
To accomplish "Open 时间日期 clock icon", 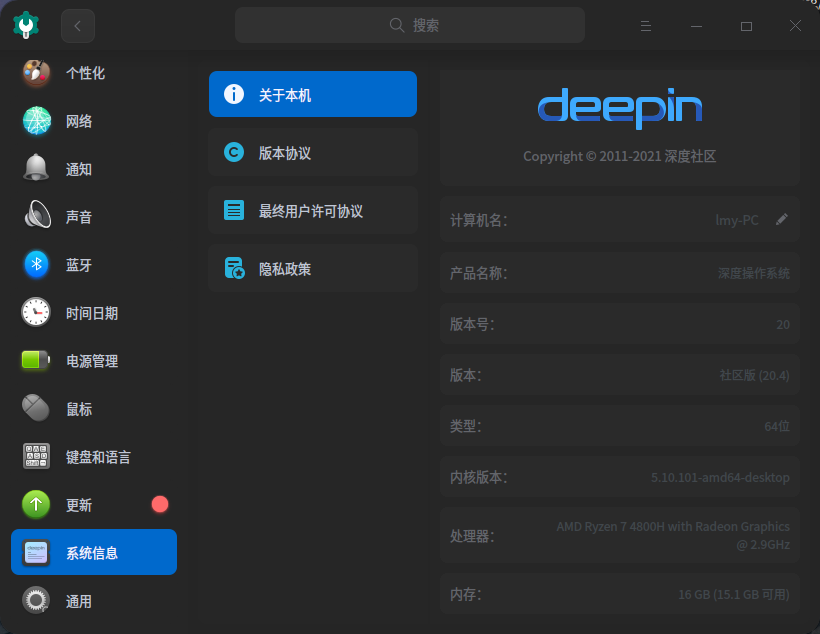I will click(x=36, y=312).
